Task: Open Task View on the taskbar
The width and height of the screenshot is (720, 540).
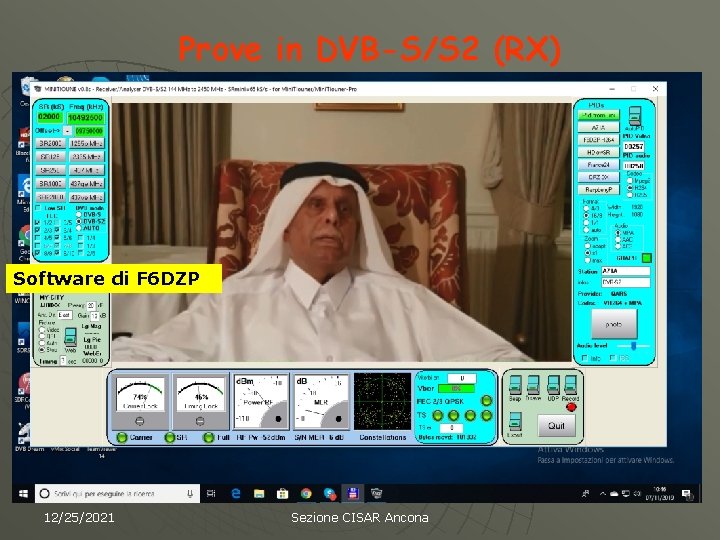Action: [211, 494]
